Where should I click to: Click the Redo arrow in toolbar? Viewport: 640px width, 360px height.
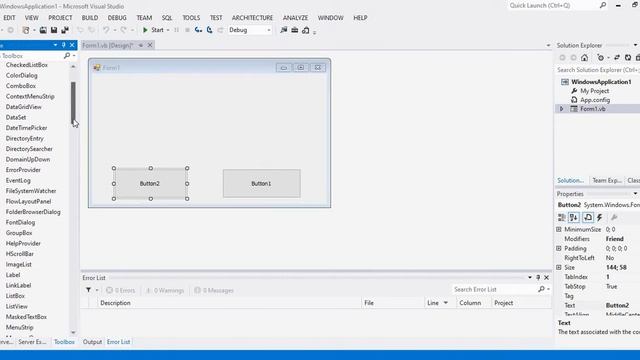click(124, 30)
